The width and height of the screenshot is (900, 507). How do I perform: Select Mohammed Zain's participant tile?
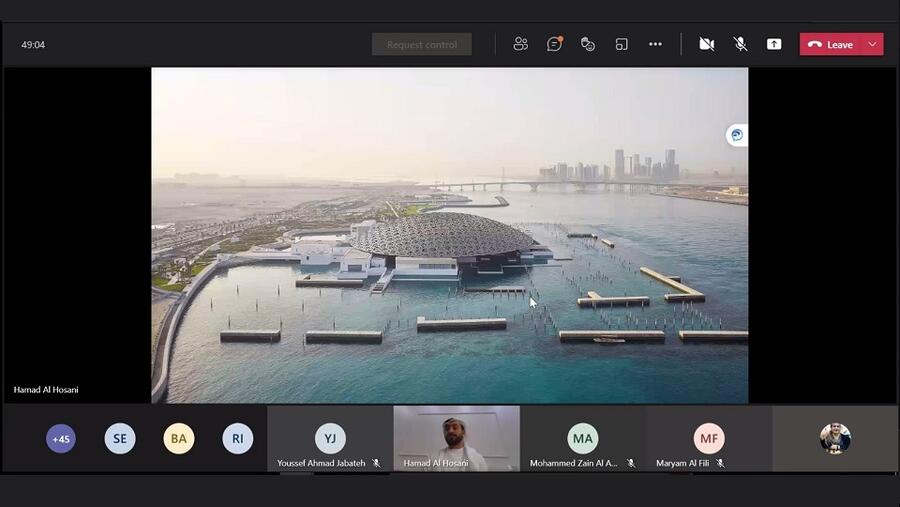(582, 438)
